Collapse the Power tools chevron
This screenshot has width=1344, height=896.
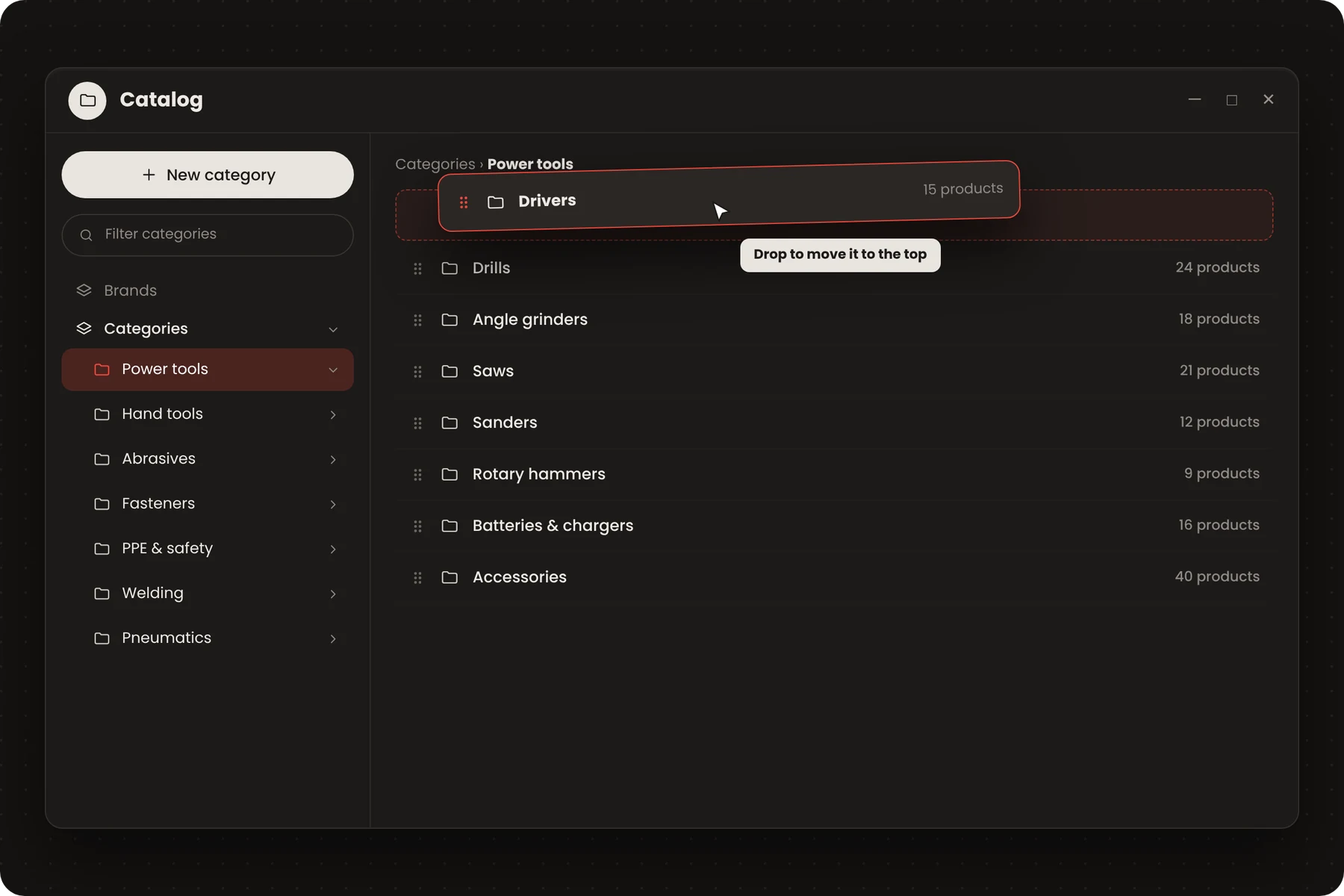333,370
